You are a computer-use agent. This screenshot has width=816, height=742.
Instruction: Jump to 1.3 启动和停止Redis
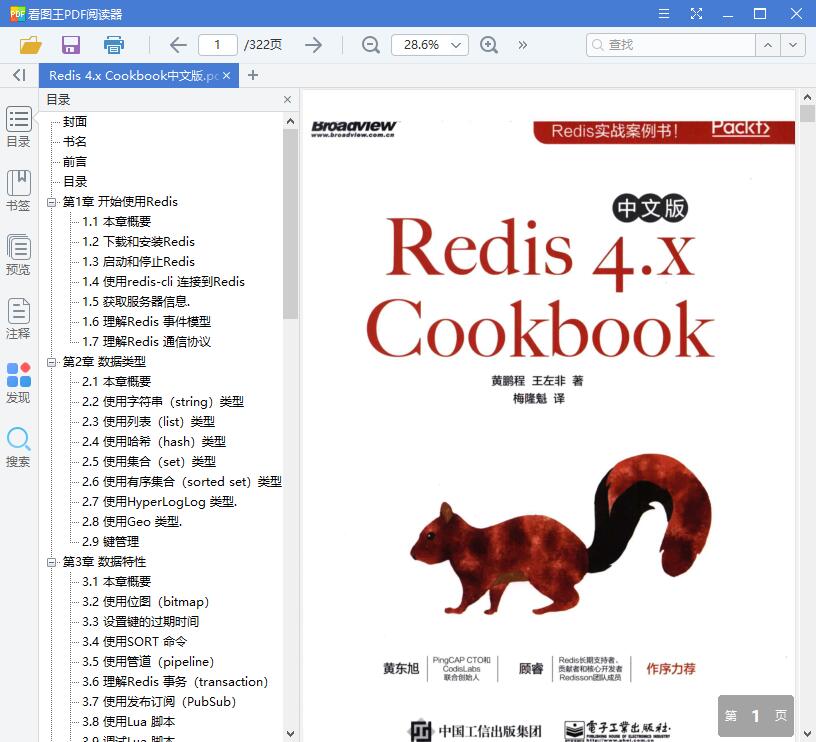(x=138, y=262)
